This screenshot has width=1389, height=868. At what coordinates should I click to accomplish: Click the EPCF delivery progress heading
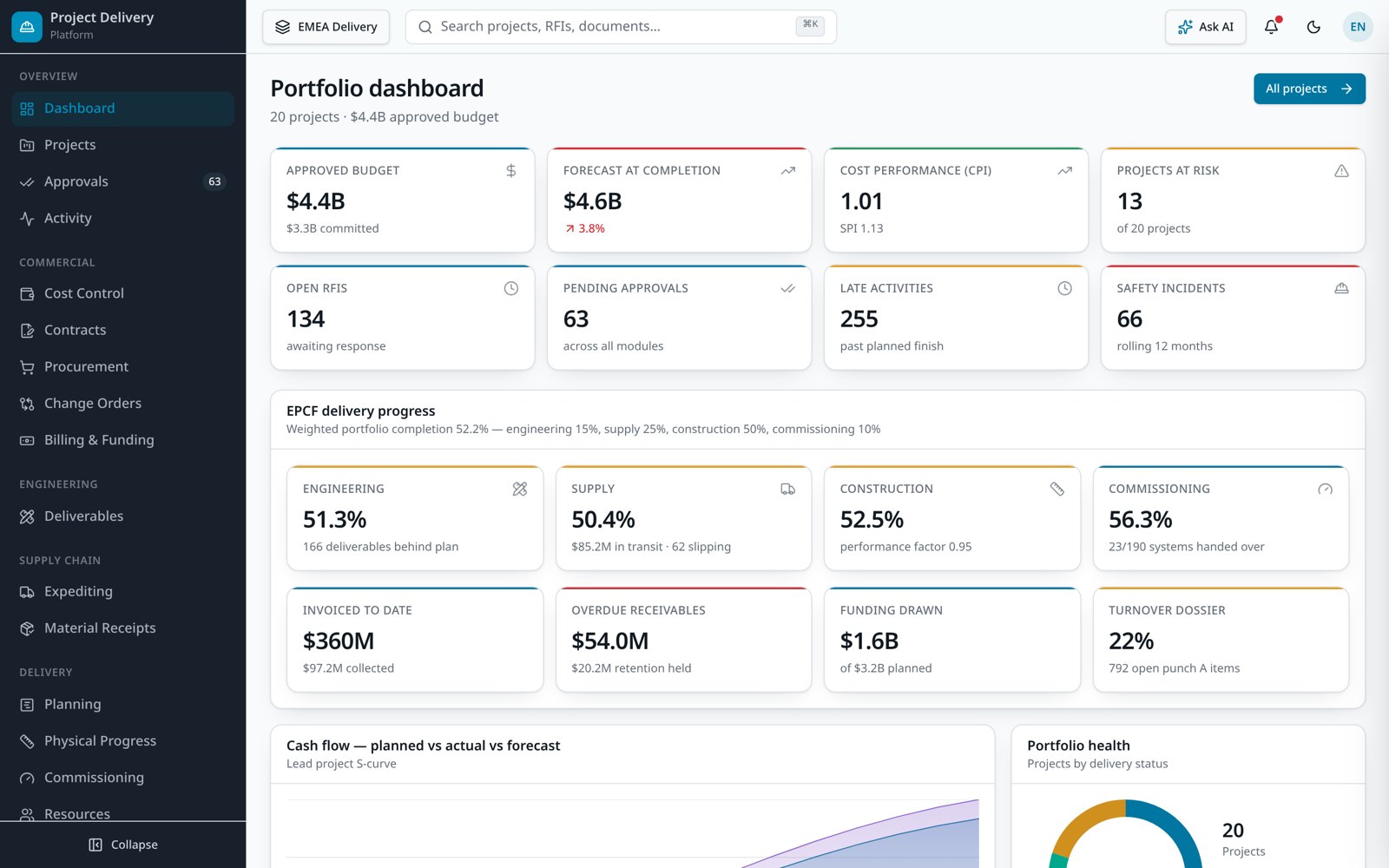pyautogui.click(x=360, y=411)
